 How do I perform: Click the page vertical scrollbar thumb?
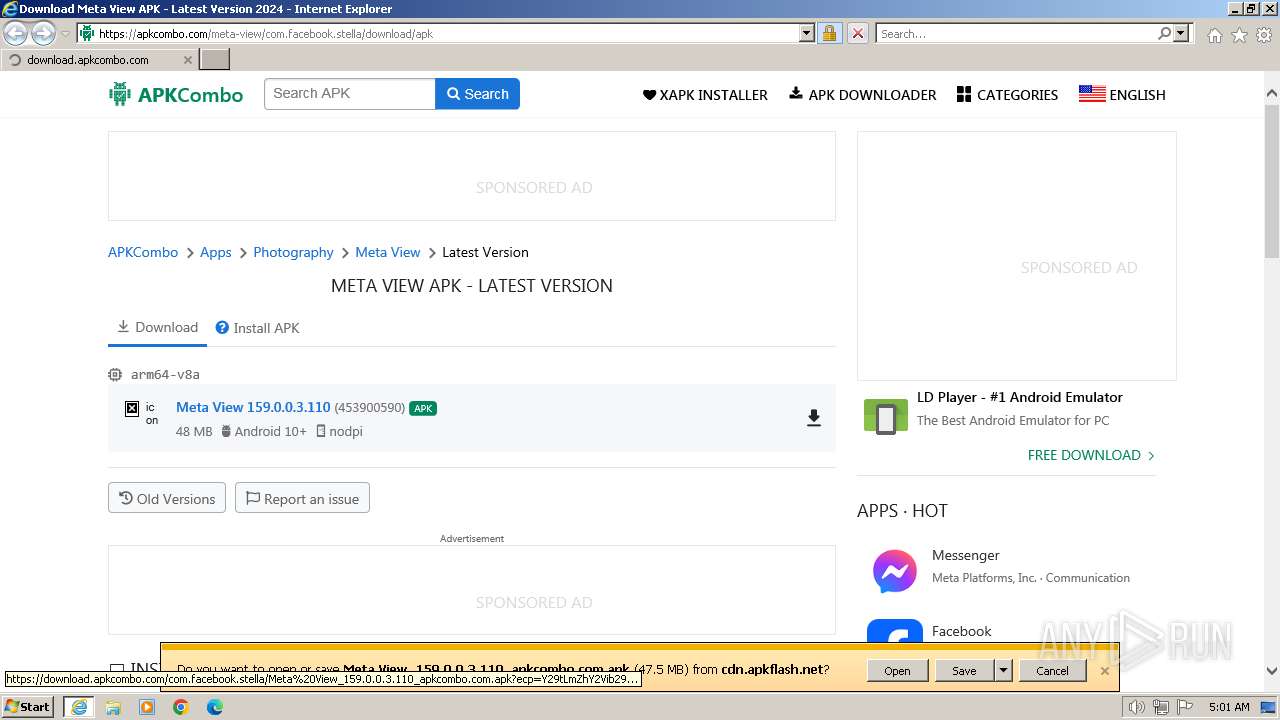[1272, 180]
